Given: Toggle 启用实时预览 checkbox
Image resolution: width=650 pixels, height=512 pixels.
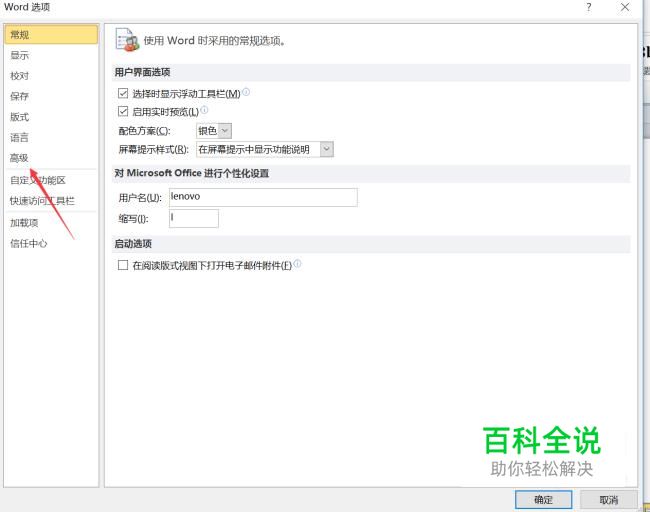Looking at the screenshot, I should [x=123, y=111].
